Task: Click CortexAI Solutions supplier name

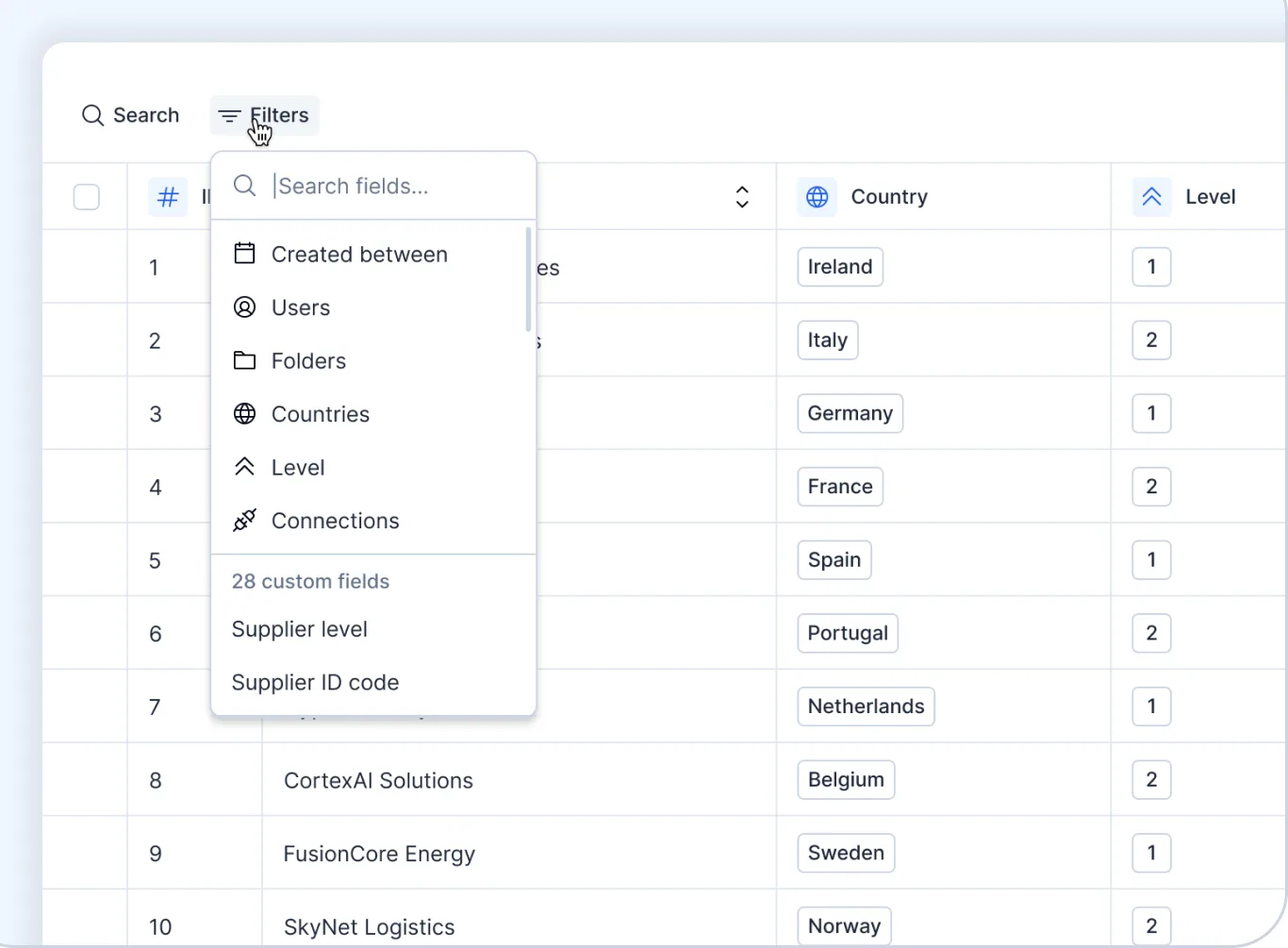Action: 378,781
